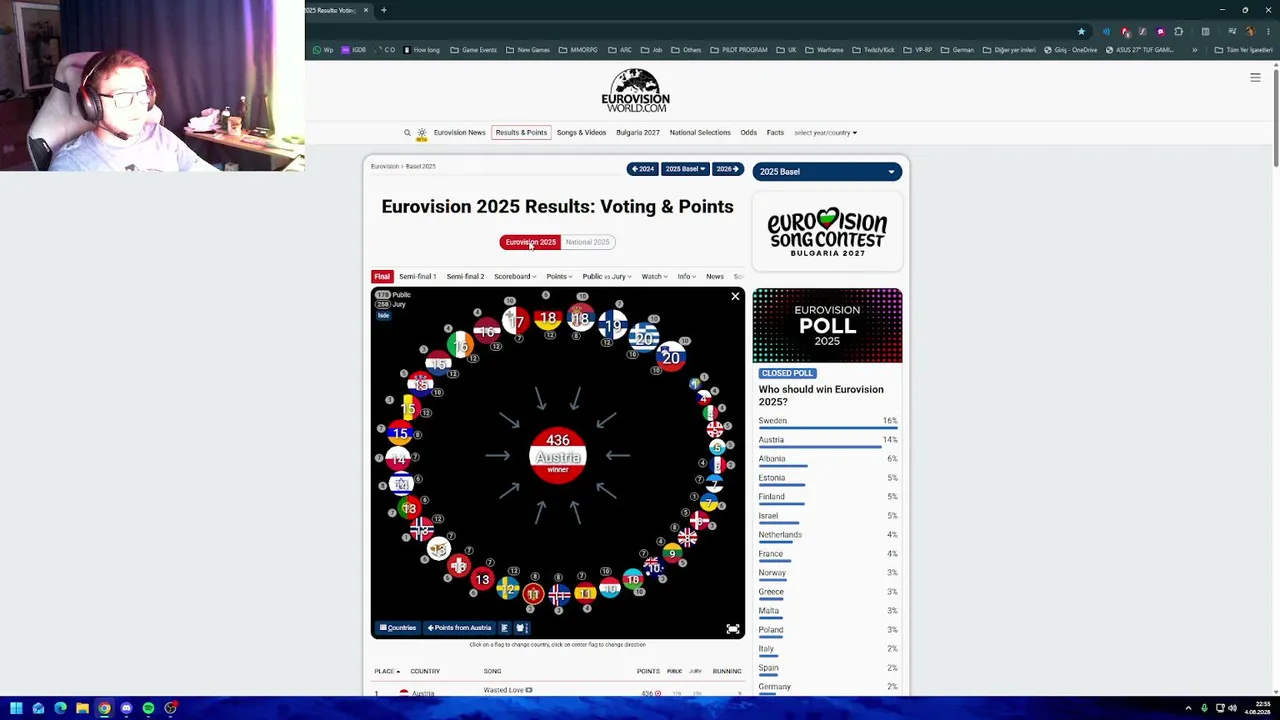This screenshot has height=720, width=1280.
Task: Open the Wp WhatsApp bookmark
Action: (x=323, y=50)
